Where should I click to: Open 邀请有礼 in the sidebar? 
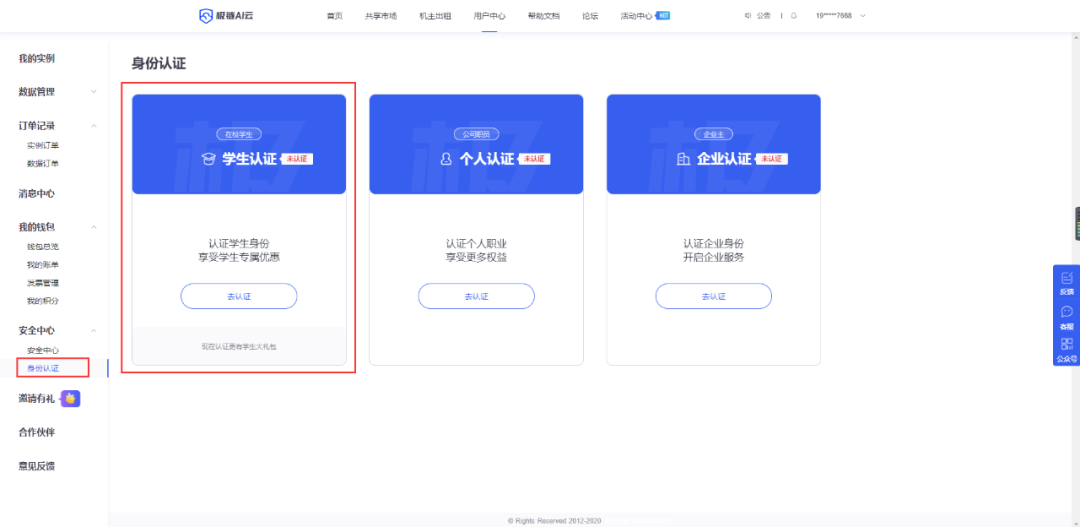[x=37, y=398]
